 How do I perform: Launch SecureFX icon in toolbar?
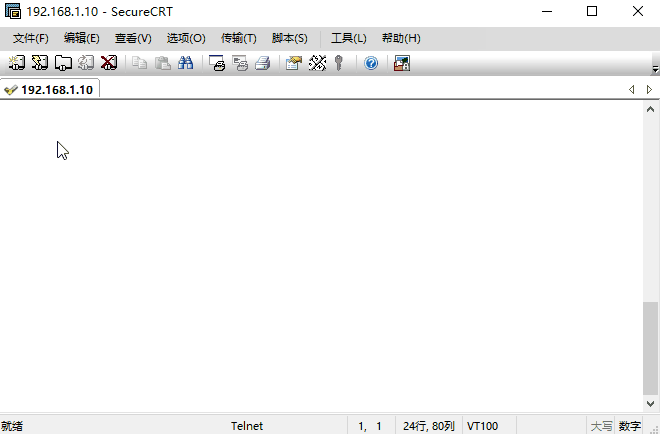coord(402,63)
